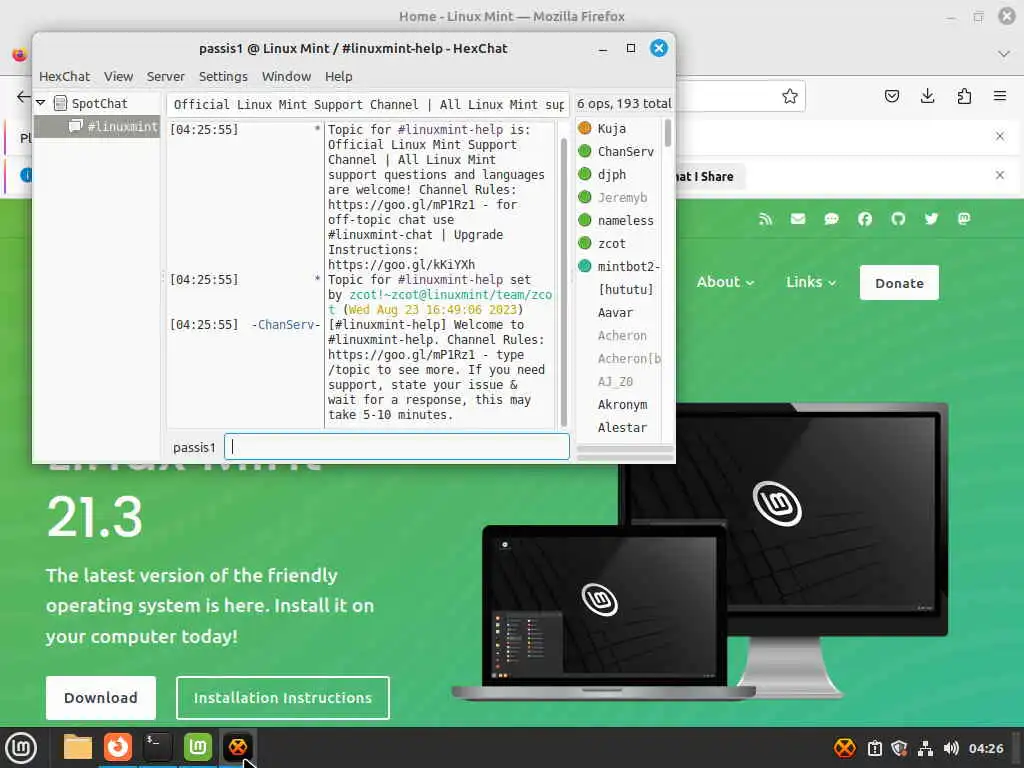The image size is (1024, 768).
Task: Focus the chat message input box
Action: (396, 447)
